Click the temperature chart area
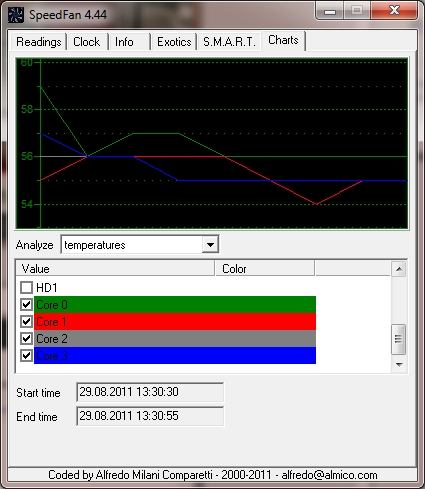The width and height of the screenshot is (425, 489). coord(212,143)
